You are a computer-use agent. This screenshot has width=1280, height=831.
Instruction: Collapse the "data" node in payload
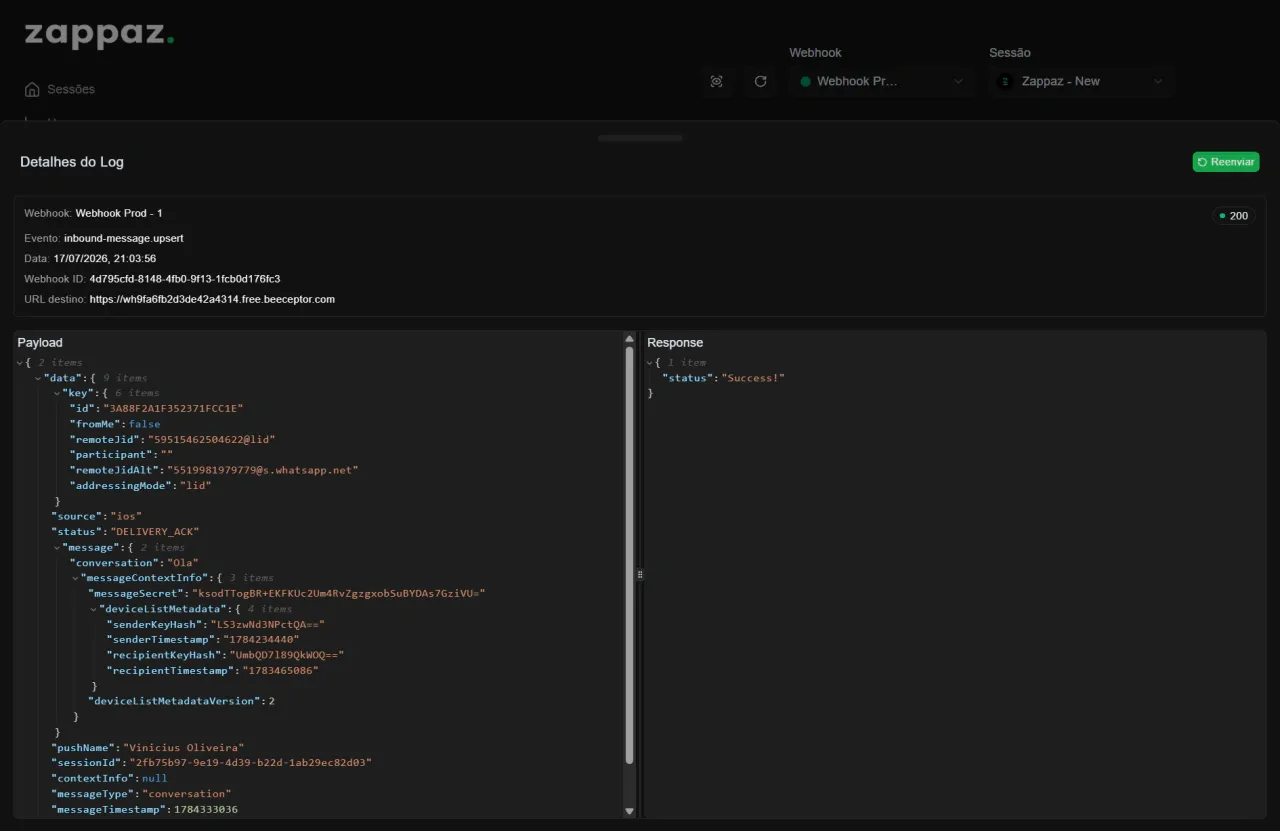click(38, 378)
